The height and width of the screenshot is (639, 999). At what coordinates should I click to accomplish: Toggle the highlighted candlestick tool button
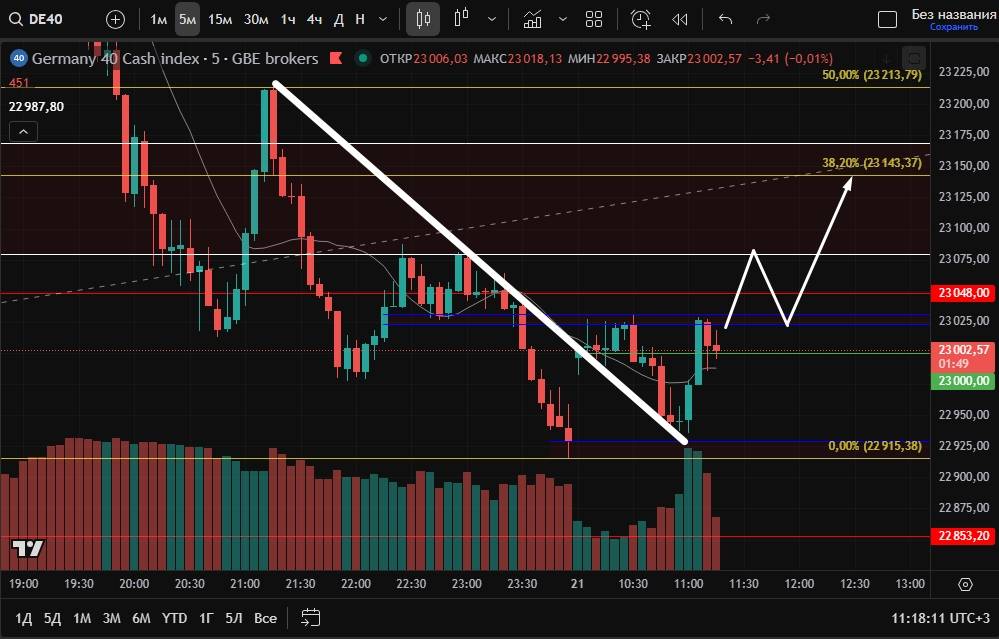click(423, 19)
